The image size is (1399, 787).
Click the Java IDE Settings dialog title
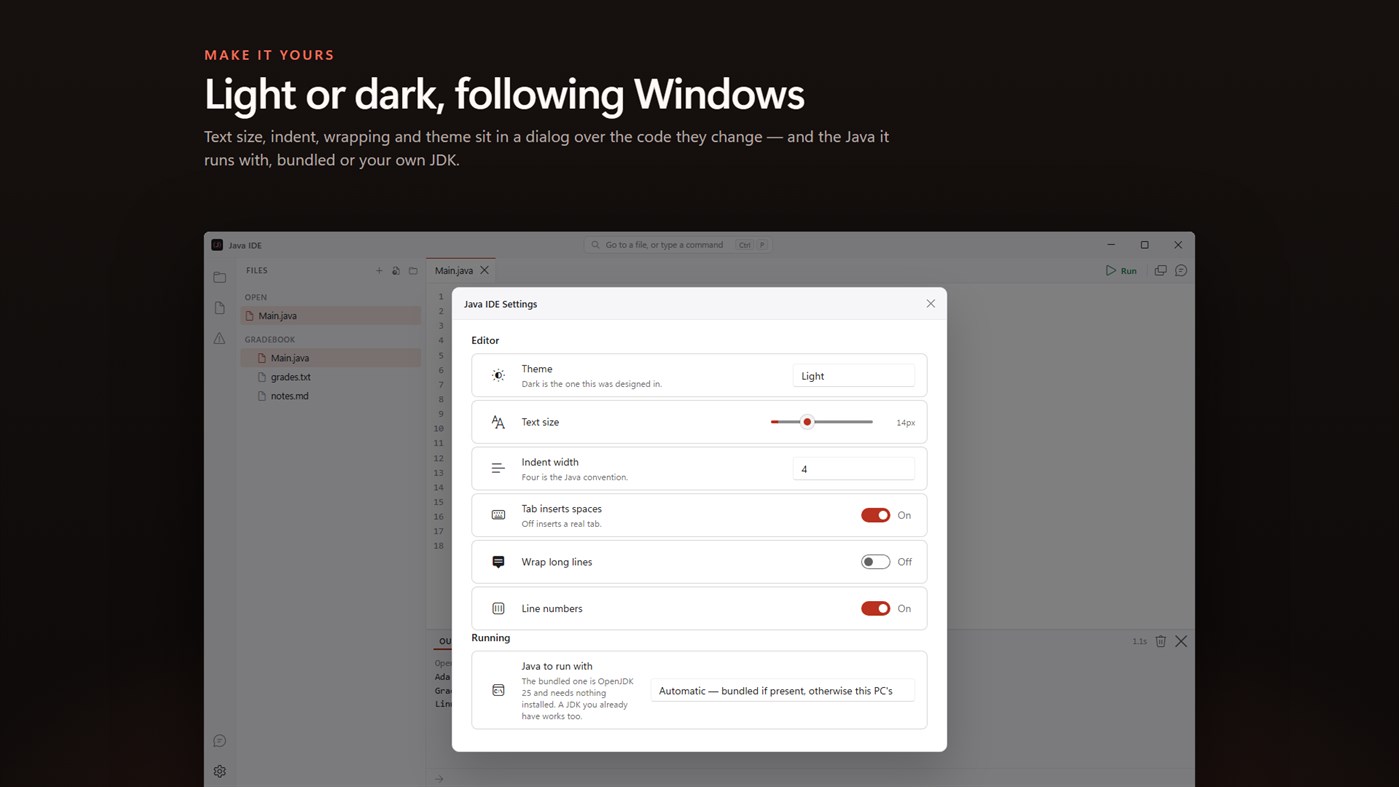click(x=500, y=304)
